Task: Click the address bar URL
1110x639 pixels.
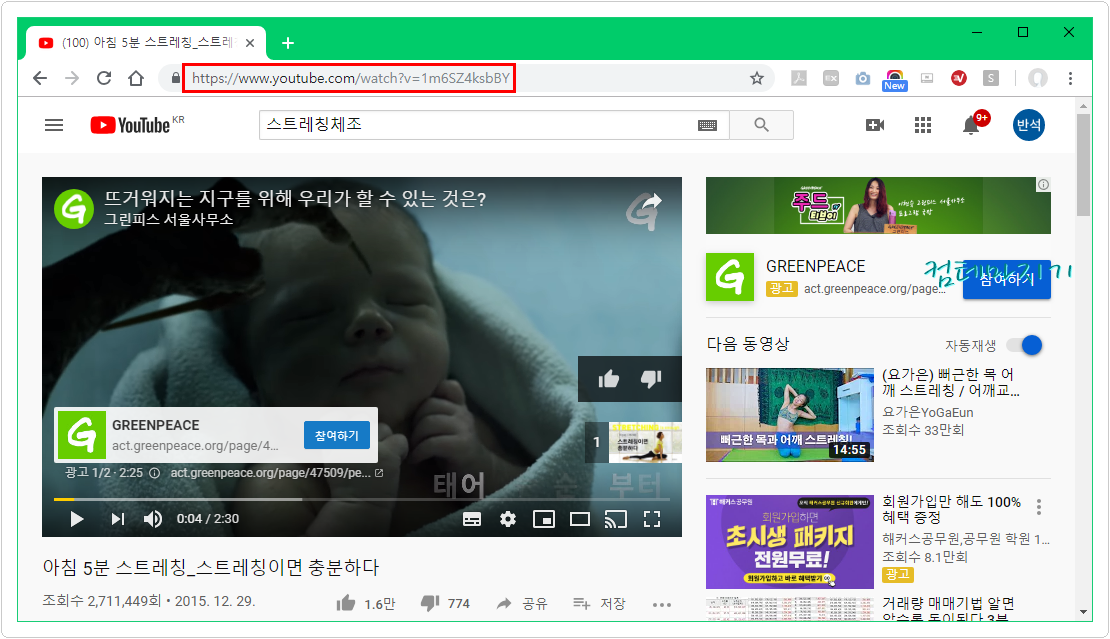Action: click(x=350, y=78)
